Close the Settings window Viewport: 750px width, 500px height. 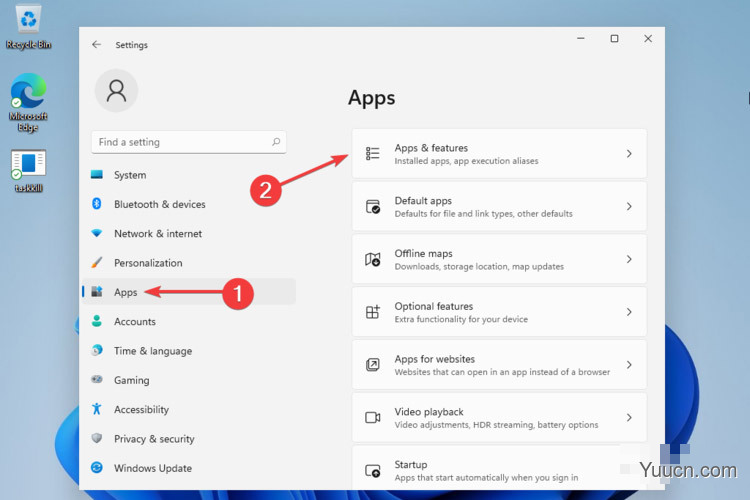pyautogui.click(x=648, y=38)
